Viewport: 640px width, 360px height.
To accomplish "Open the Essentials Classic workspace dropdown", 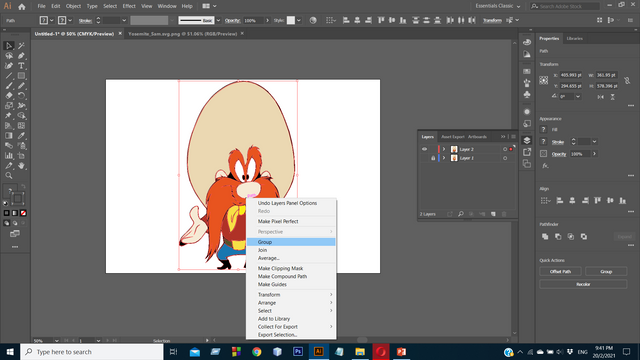I will coord(498,6).
